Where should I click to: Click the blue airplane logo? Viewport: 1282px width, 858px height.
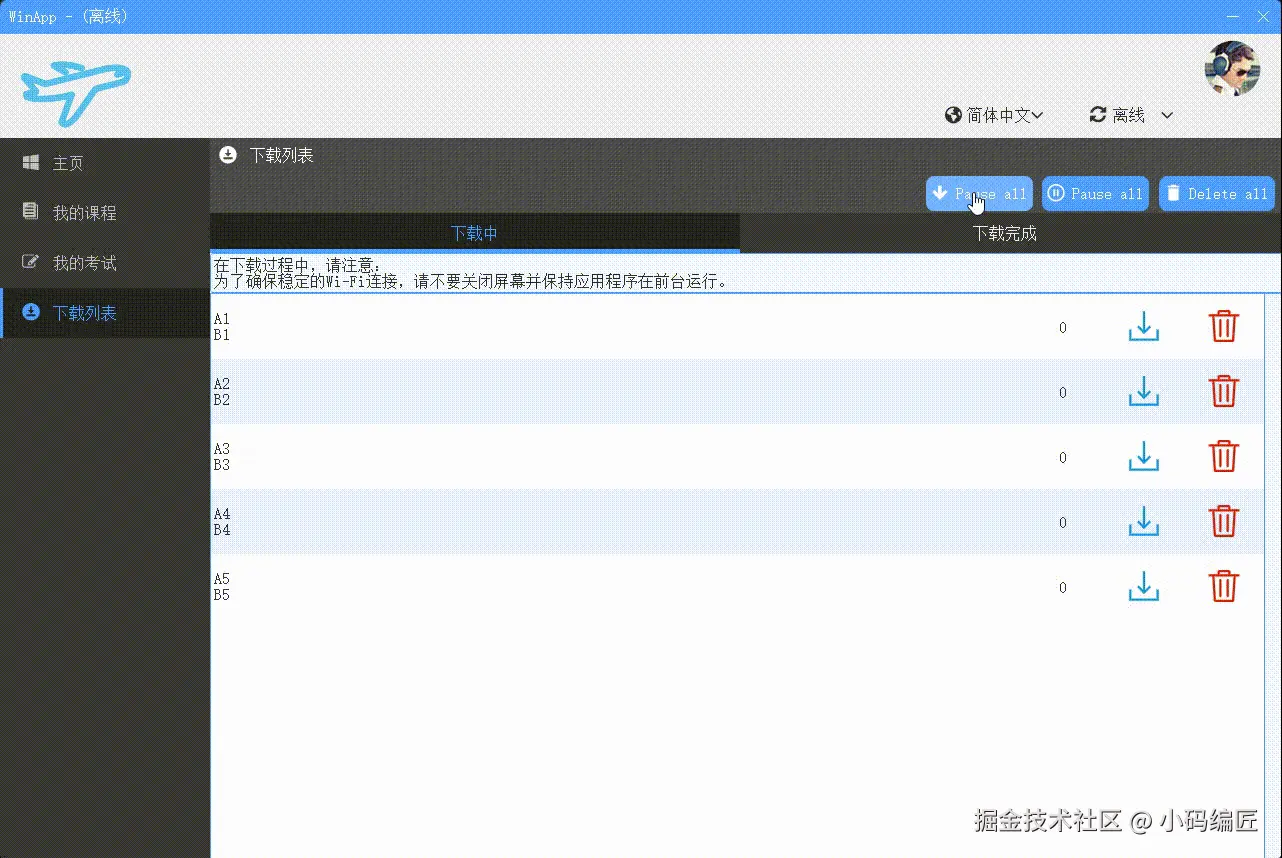pos(76,93)
